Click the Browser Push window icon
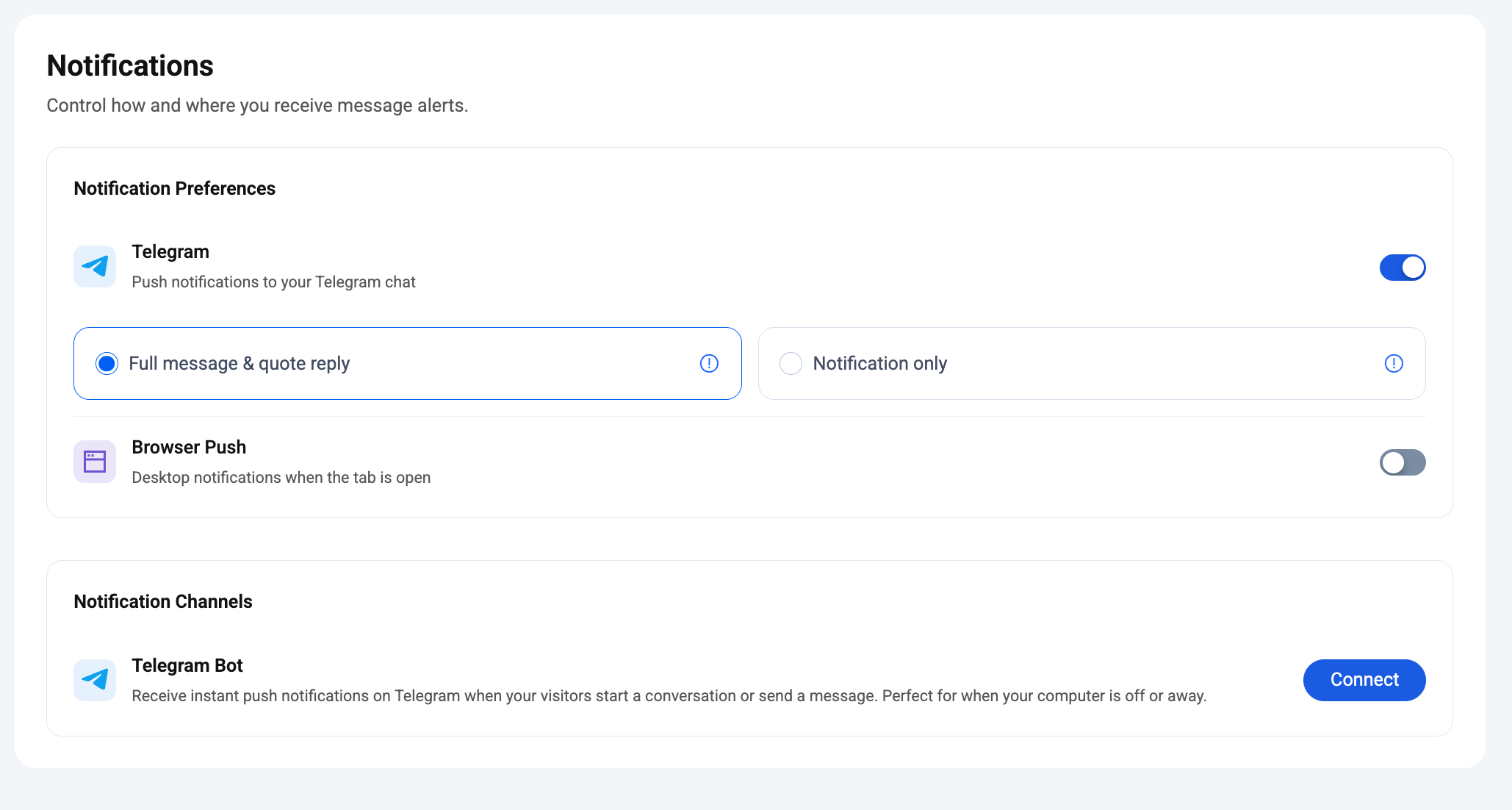1512x810 pixels. click(95, 462)
